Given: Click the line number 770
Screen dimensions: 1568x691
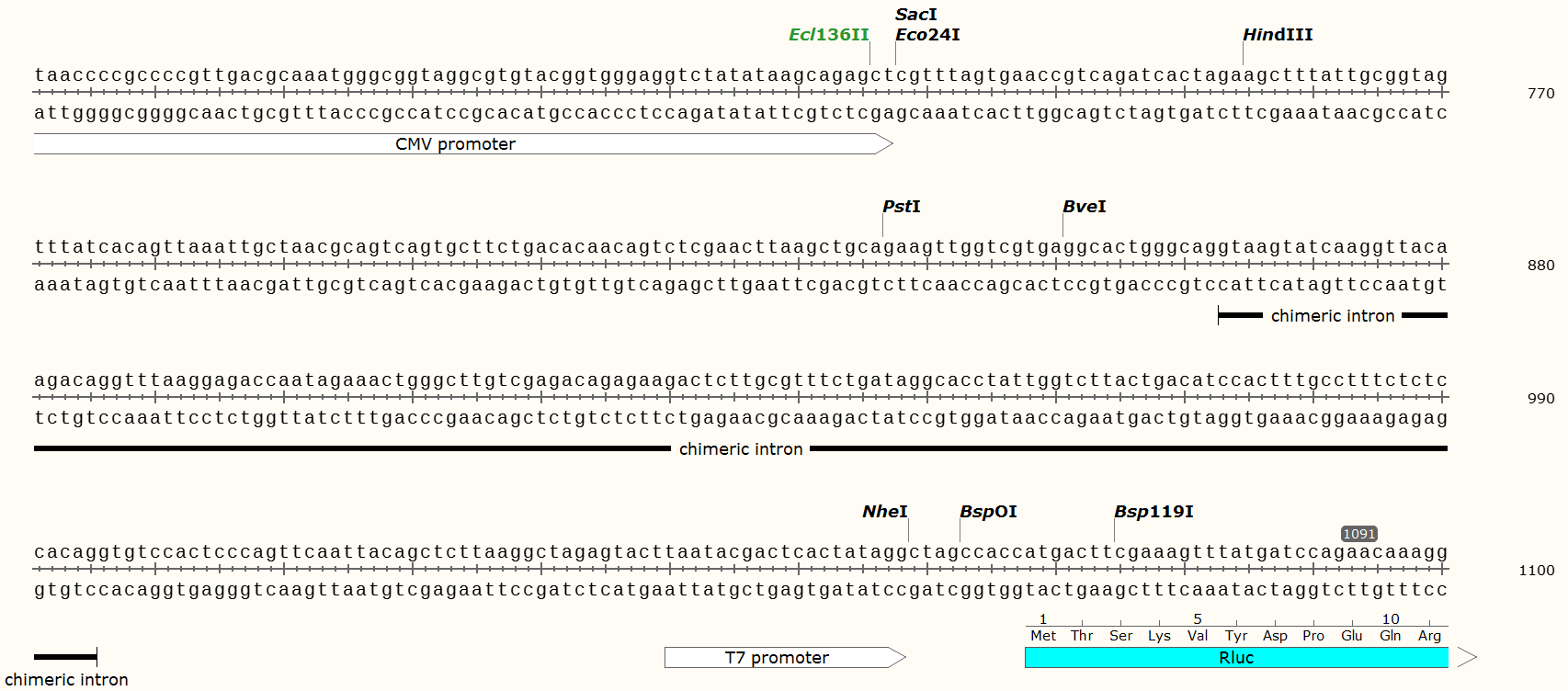Looking at the screenshot, I should pos(1540,94).
